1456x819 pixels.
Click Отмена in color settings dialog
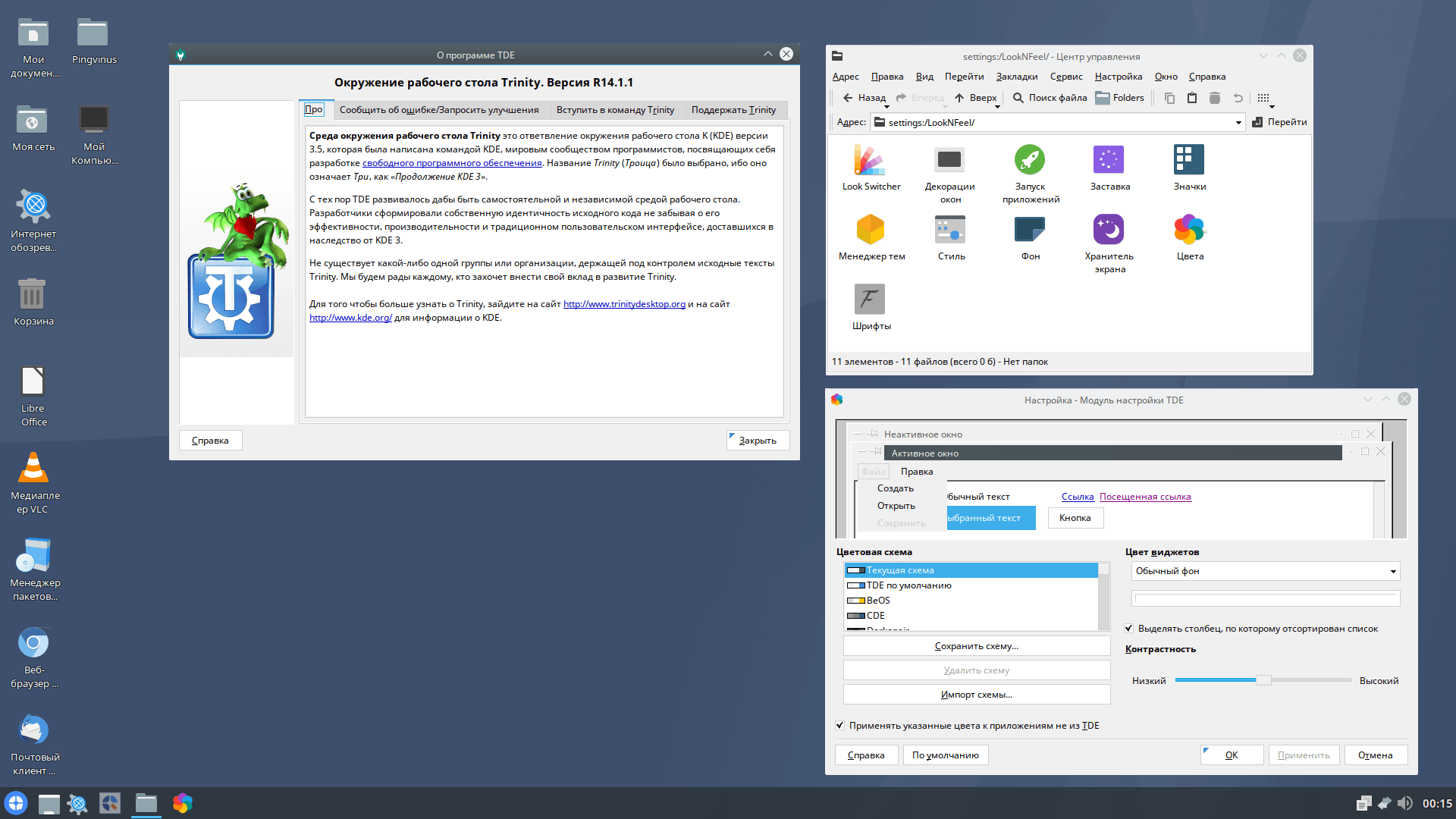coord(1375,755)
